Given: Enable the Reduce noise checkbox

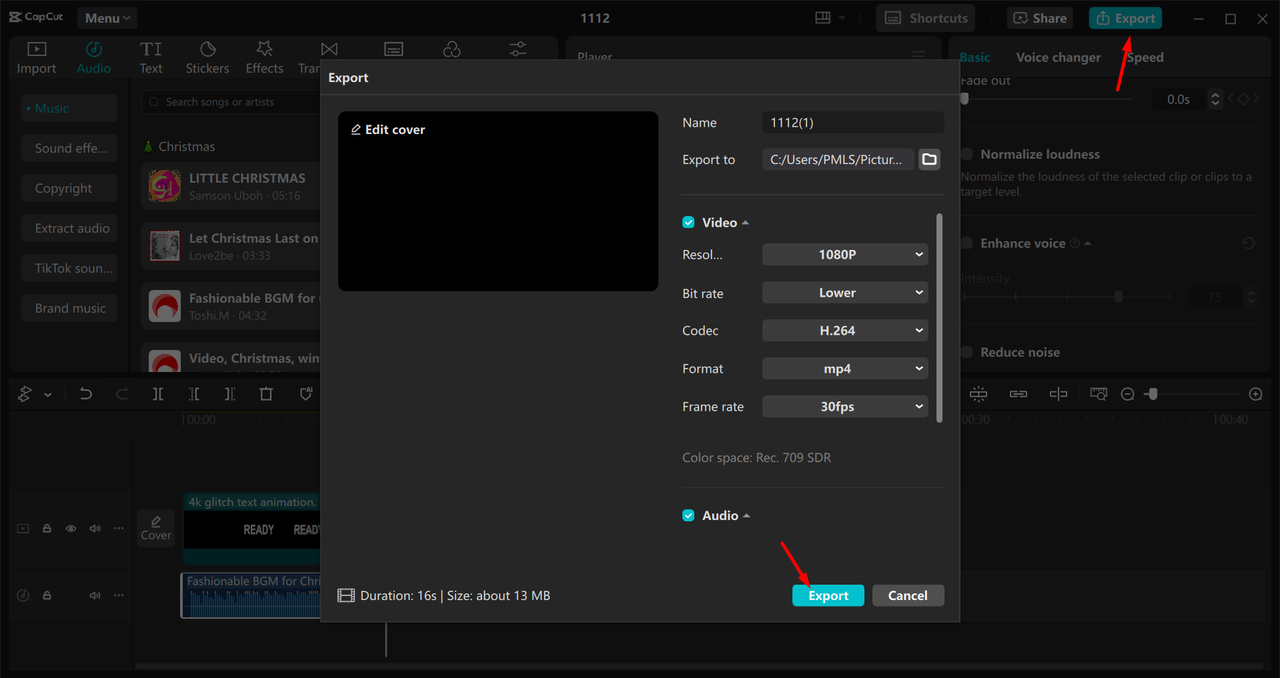Looking at the screenshot, I should pyautogui.click(x=967, y=352).
